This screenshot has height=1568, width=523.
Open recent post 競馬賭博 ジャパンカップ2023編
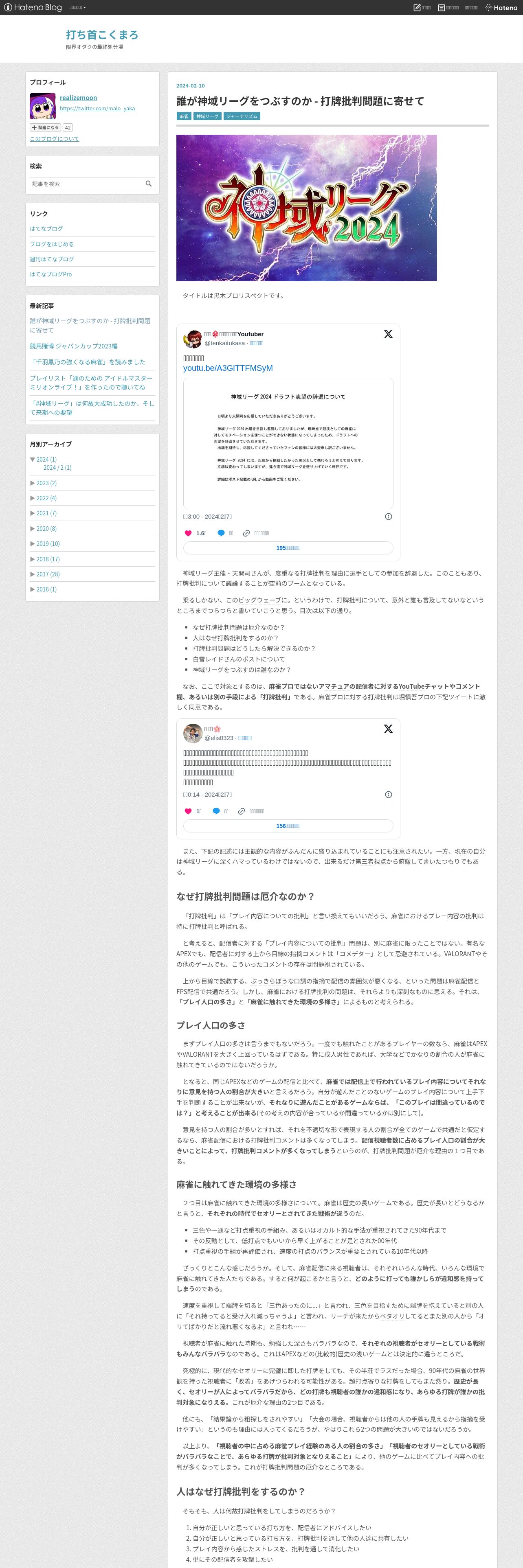click(74, 346)
